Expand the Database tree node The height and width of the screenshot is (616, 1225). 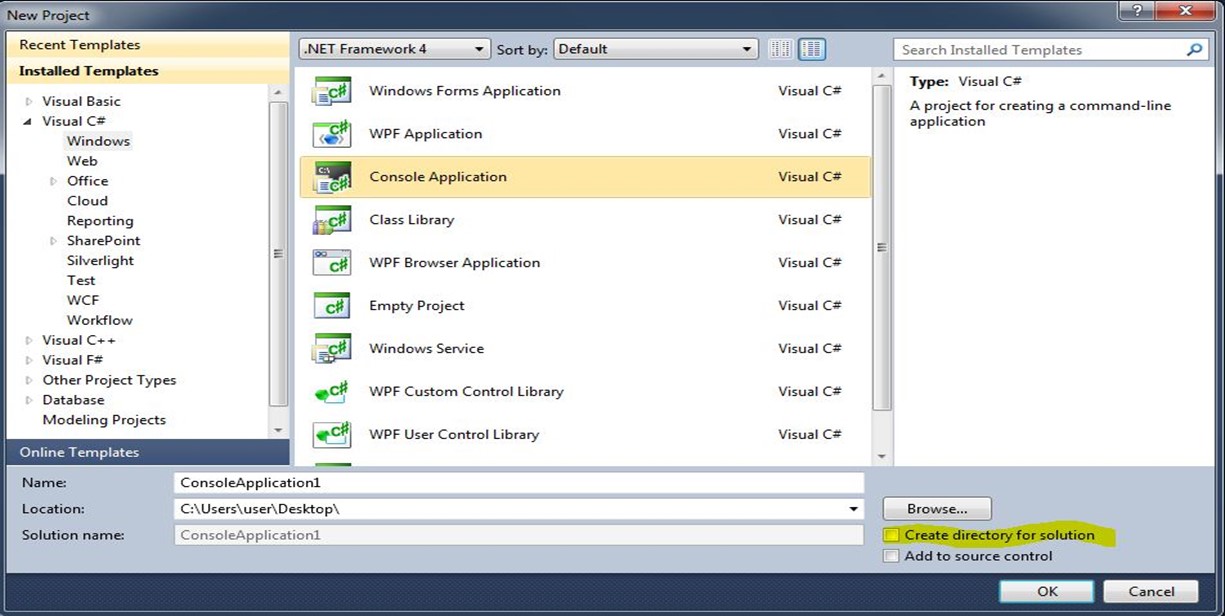pyautogui.click(x=28, y=400)
